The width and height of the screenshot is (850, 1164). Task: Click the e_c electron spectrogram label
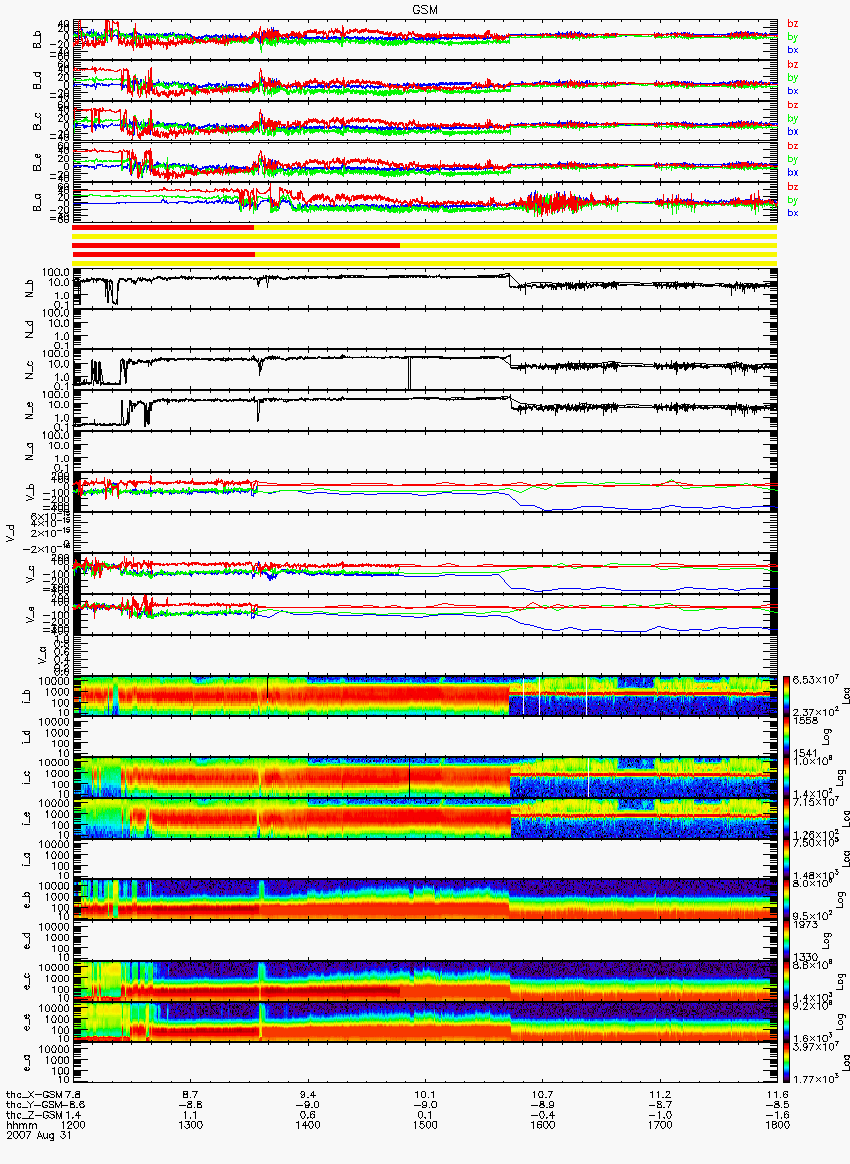point(27,981)
